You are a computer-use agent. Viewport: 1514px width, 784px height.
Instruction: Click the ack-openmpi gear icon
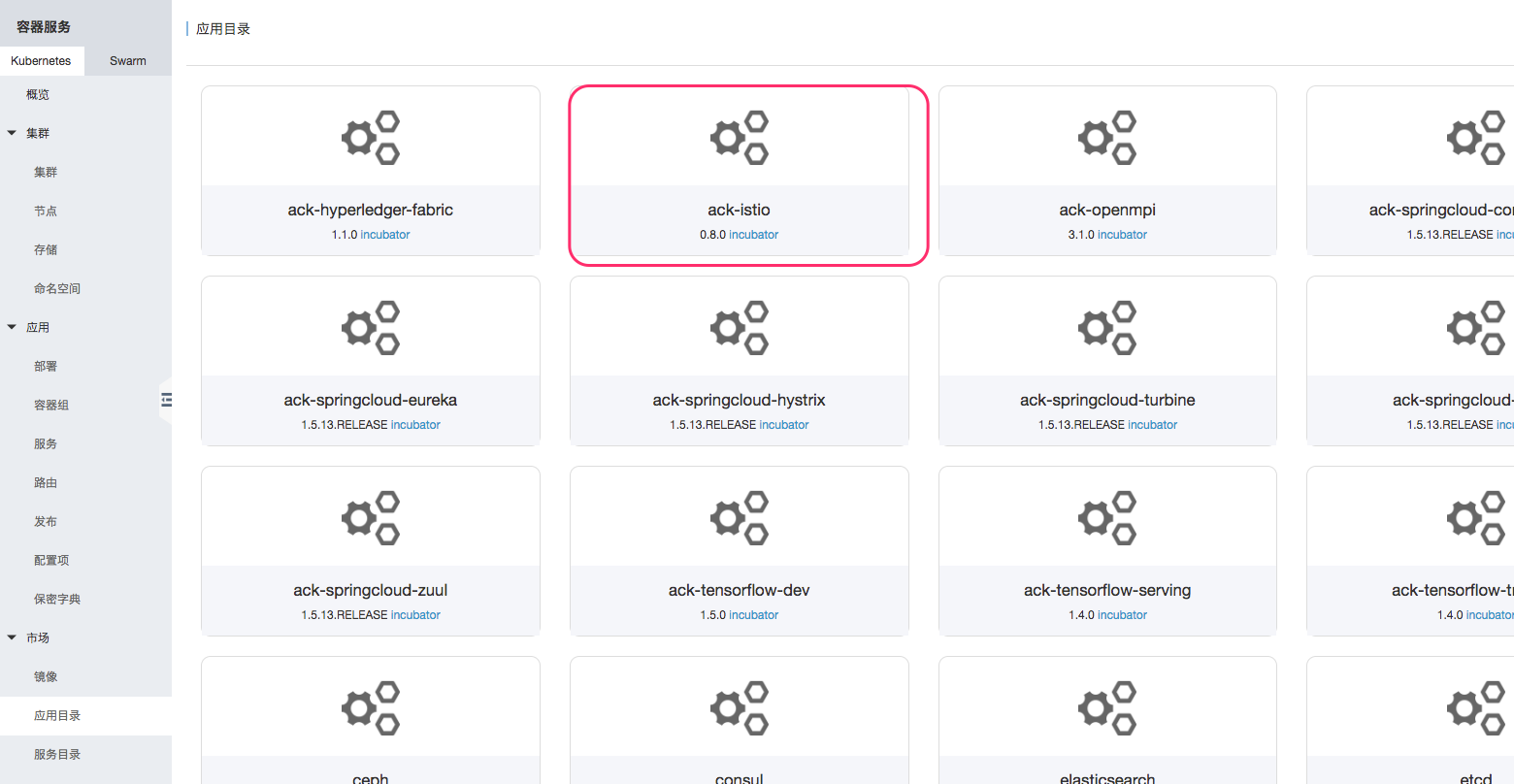[1107, 138]
